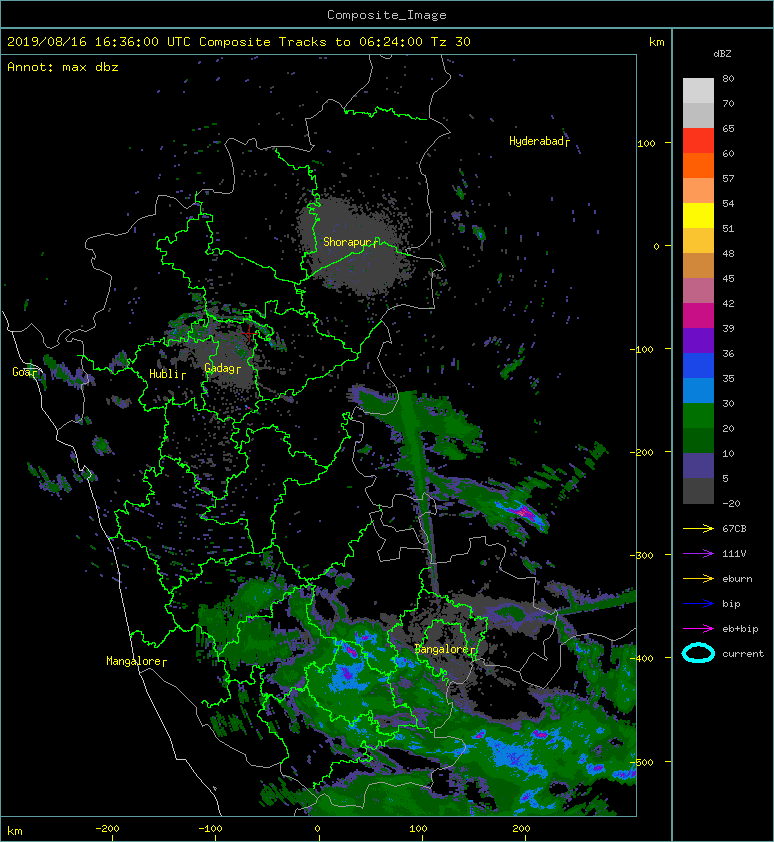Viewport: 774px width, 842px height.
Task: Click the eb+bip magenta arrow legend icon
Action: [x=698, y=629]
